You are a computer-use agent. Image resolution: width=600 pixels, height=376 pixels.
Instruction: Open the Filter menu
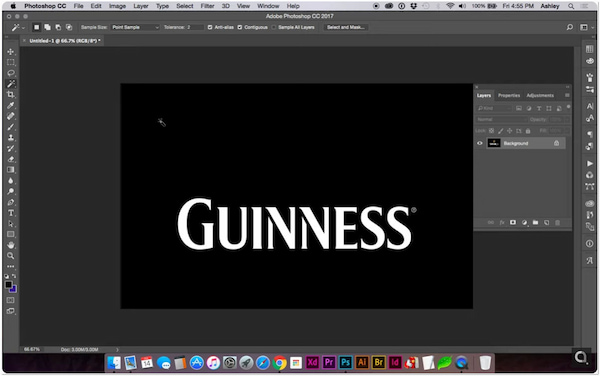[207, 6]
